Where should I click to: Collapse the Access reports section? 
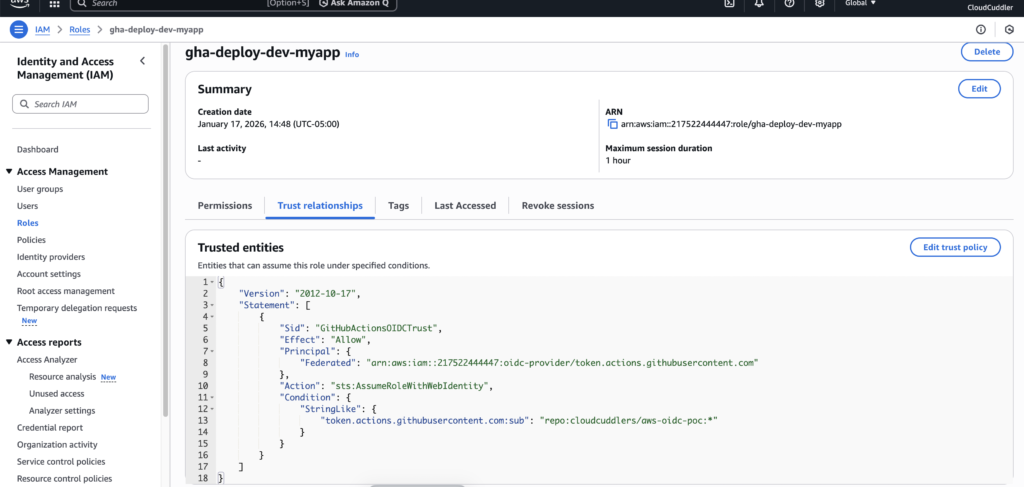click(x=9, y=342)
